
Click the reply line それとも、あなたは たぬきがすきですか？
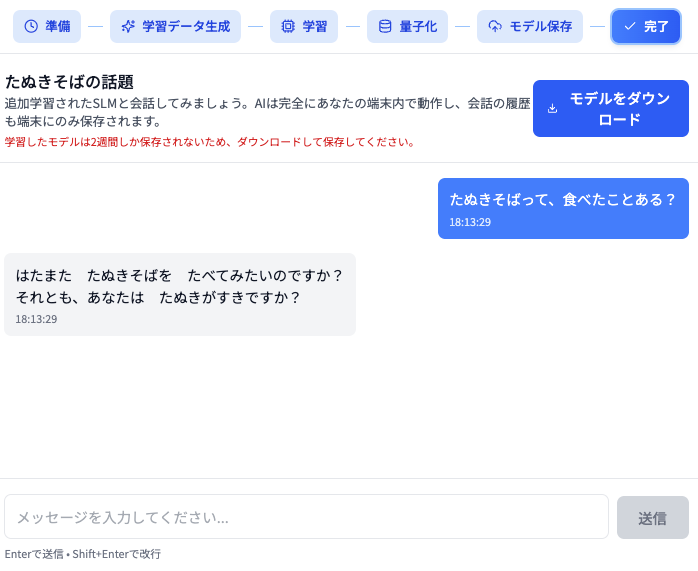point(158,297)
